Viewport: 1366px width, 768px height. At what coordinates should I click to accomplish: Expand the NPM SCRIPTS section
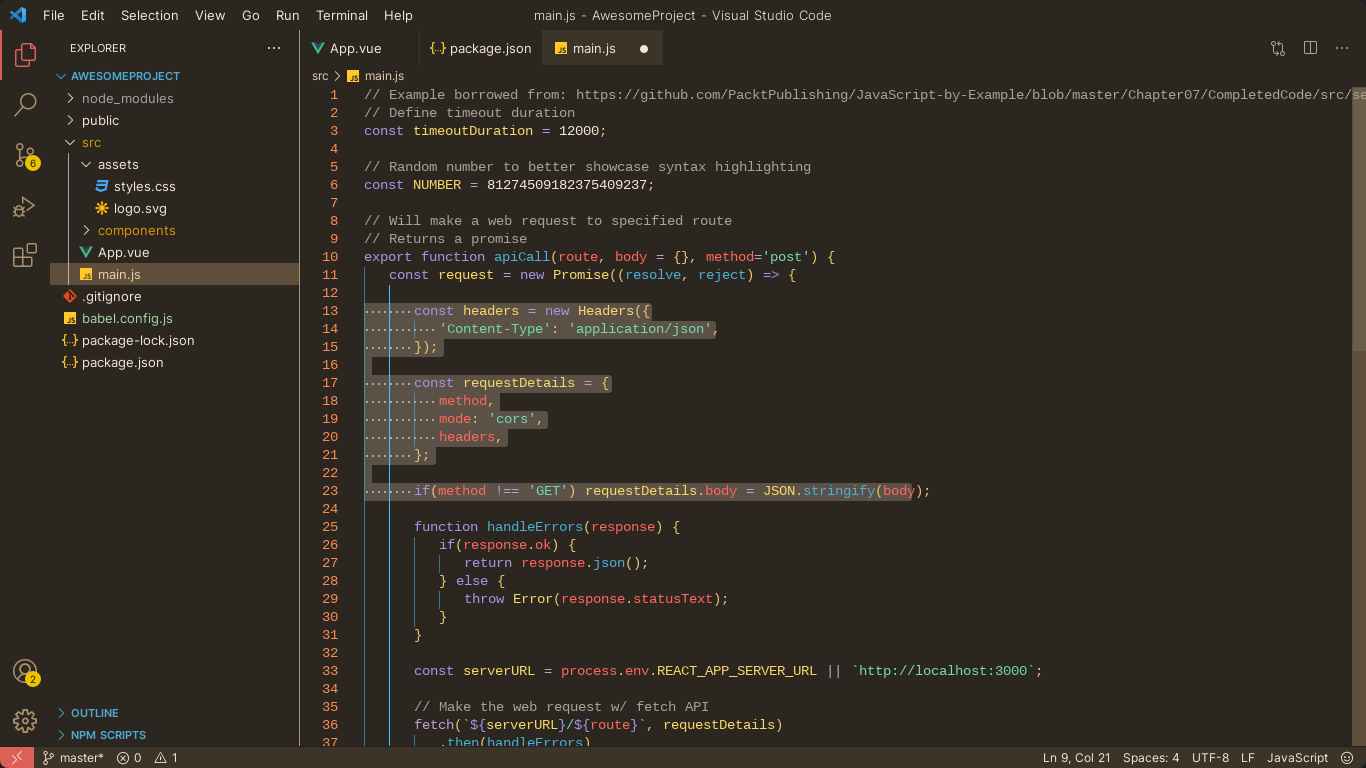pyautogui.click(x=108, y=735)
